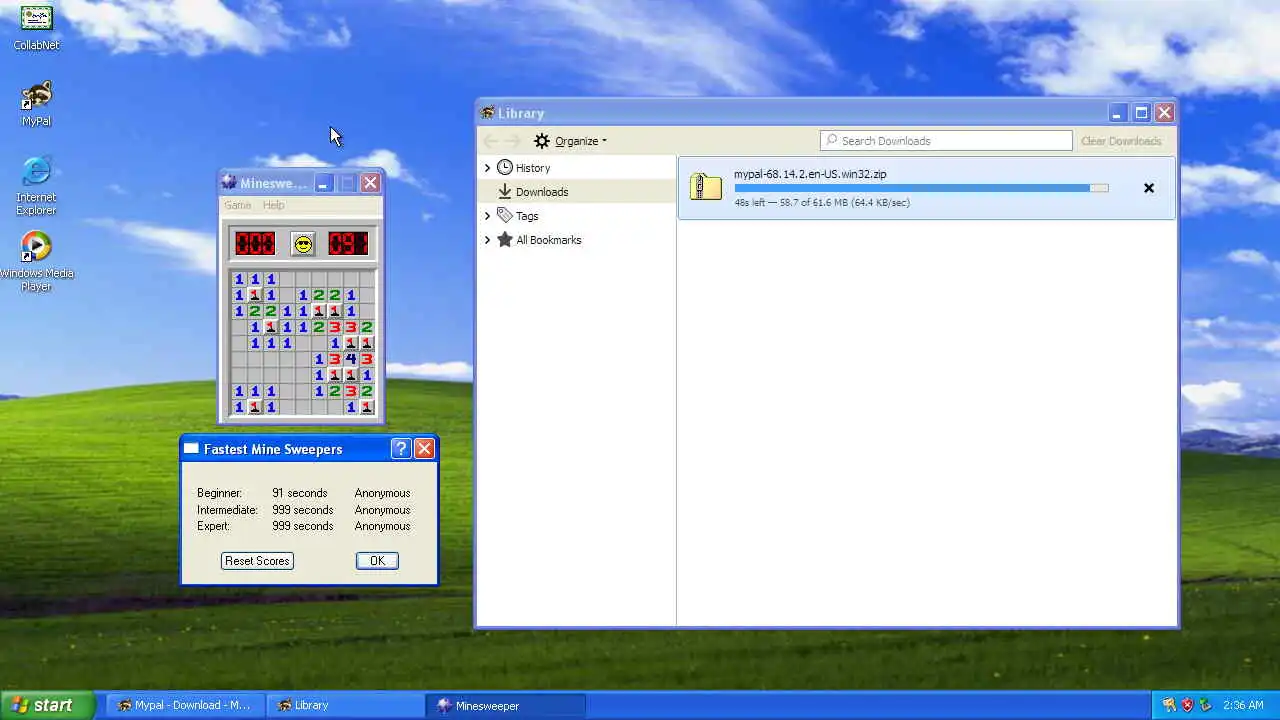Close the Fastest Mine Sweepers dialog
The width and height of the screenshot is (1280, 720).
point(424,449)
